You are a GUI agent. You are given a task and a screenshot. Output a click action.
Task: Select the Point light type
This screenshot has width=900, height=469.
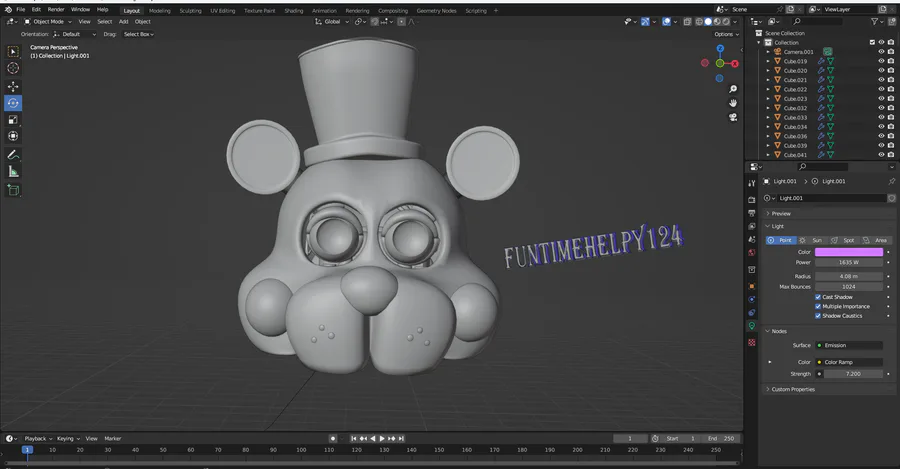(781, 241)
